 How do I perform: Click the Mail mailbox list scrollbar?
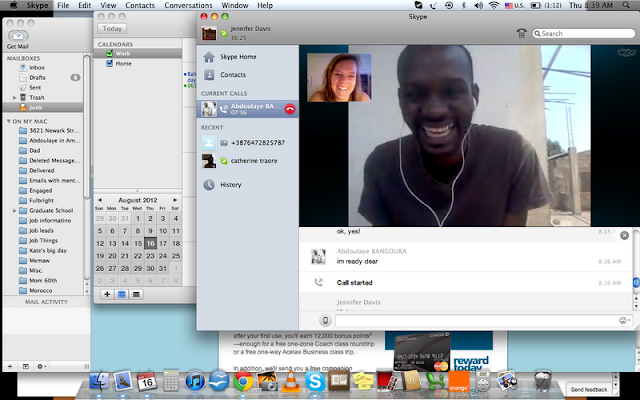[x=86, y=127]
